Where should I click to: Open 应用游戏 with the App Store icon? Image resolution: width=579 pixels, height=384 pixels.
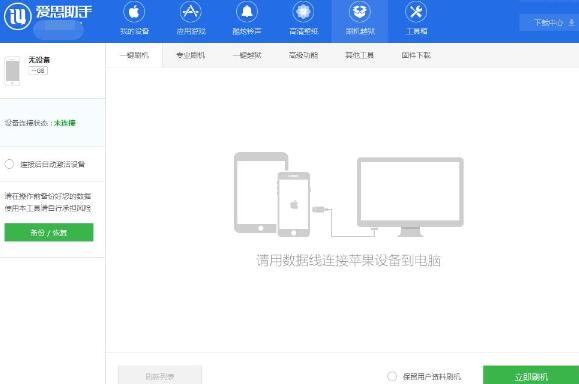191,18
